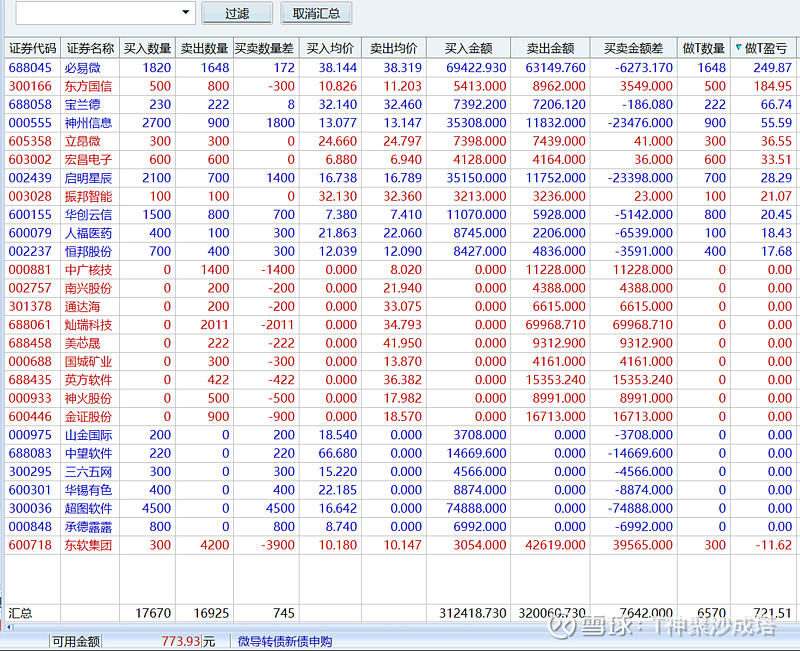Click the 取消汇总 button

point(316,13)
